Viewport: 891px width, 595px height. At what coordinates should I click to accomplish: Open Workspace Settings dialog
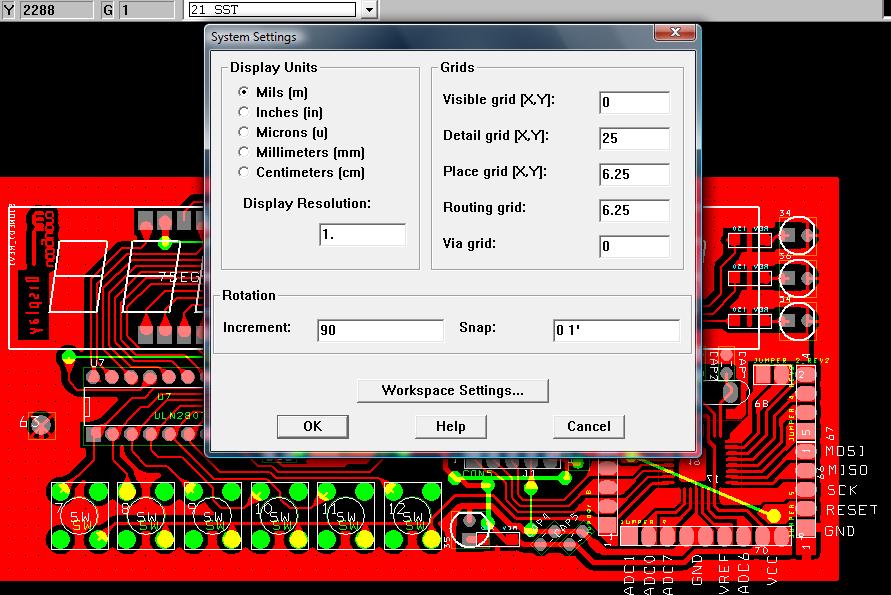(453, 391)
